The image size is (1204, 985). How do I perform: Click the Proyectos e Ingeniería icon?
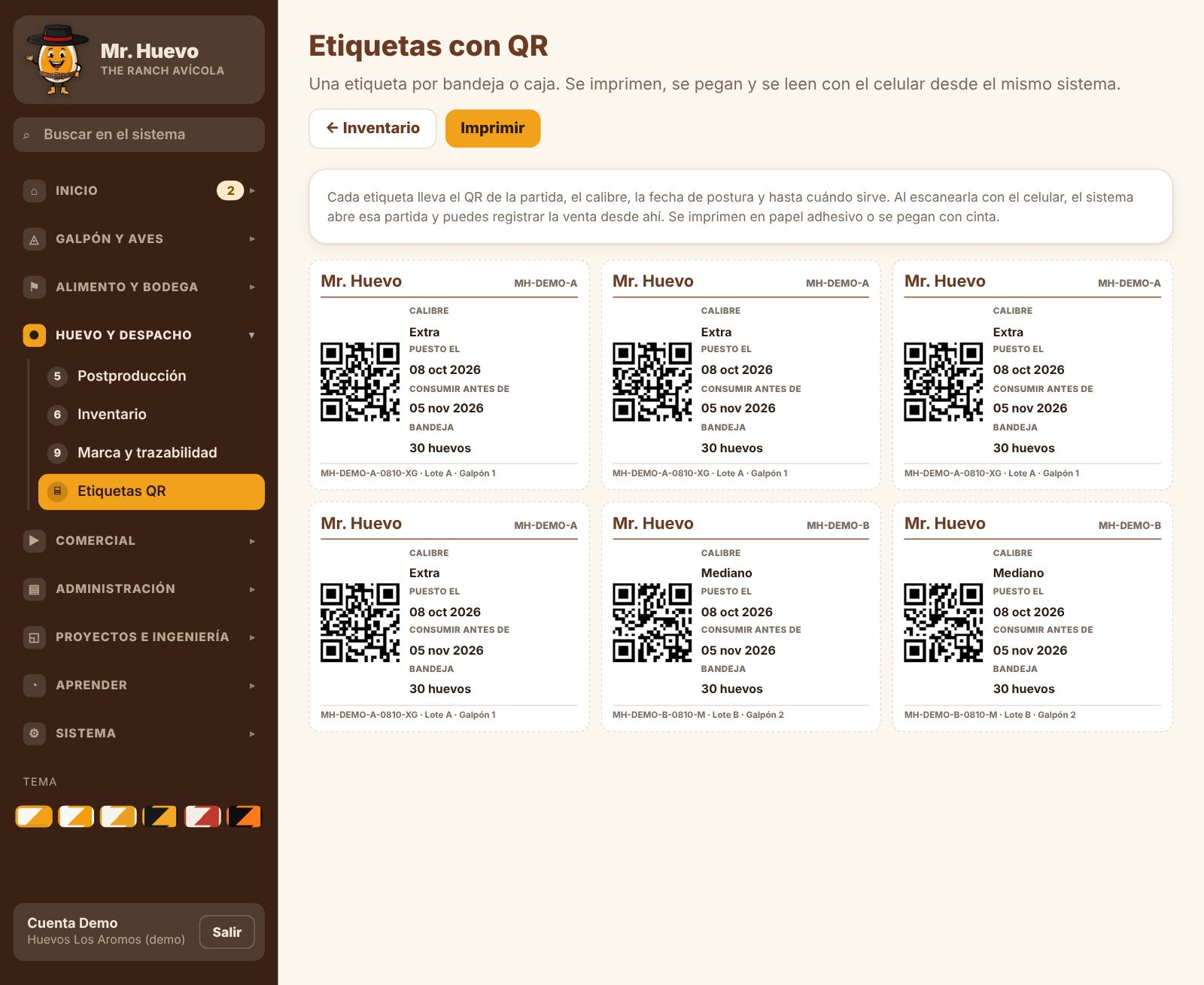34,637
